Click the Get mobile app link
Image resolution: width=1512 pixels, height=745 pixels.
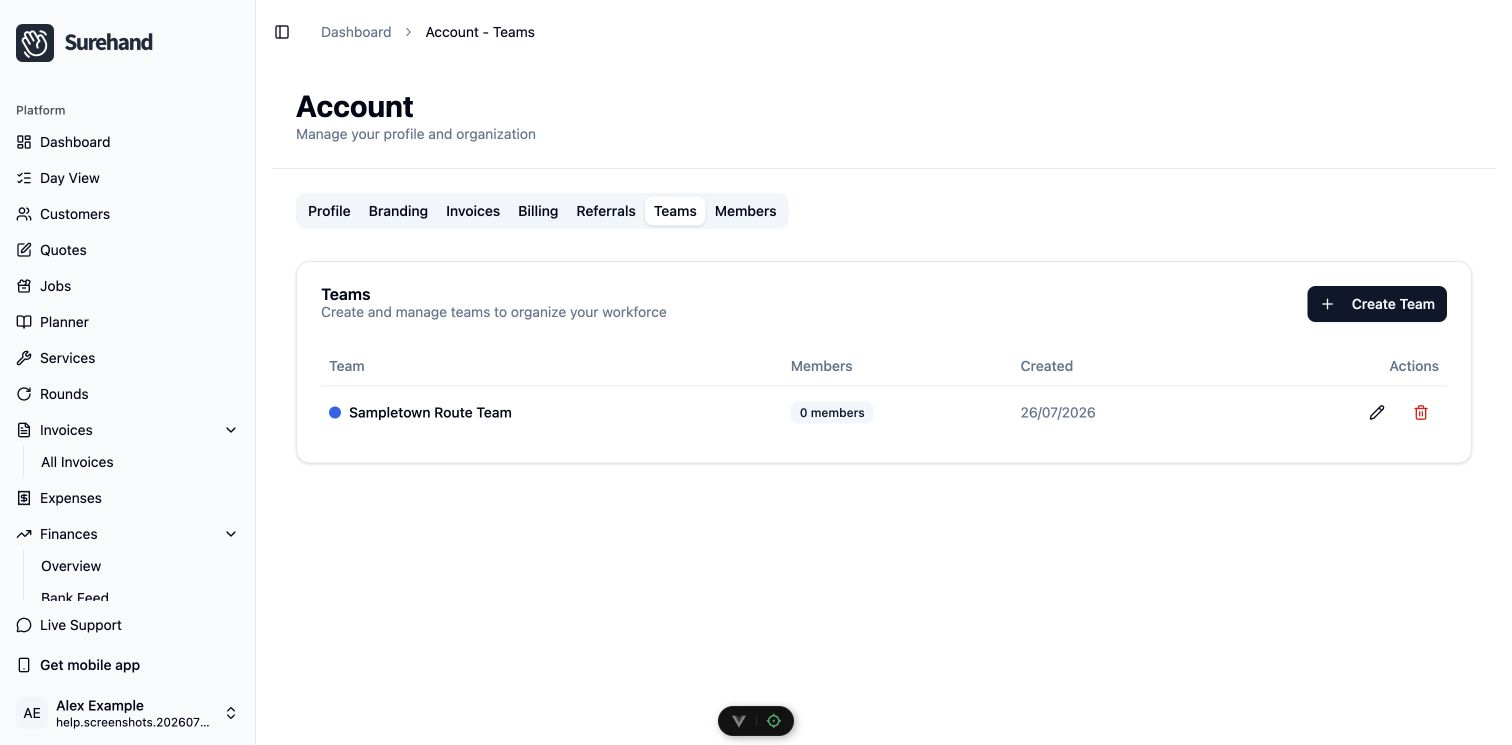point(90,665)
